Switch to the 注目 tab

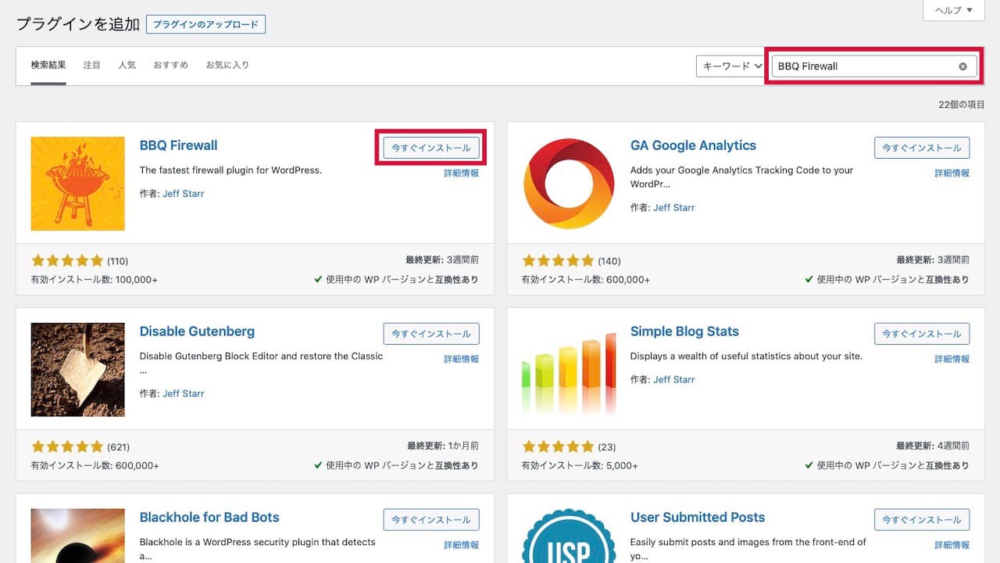tap(92, 65)
